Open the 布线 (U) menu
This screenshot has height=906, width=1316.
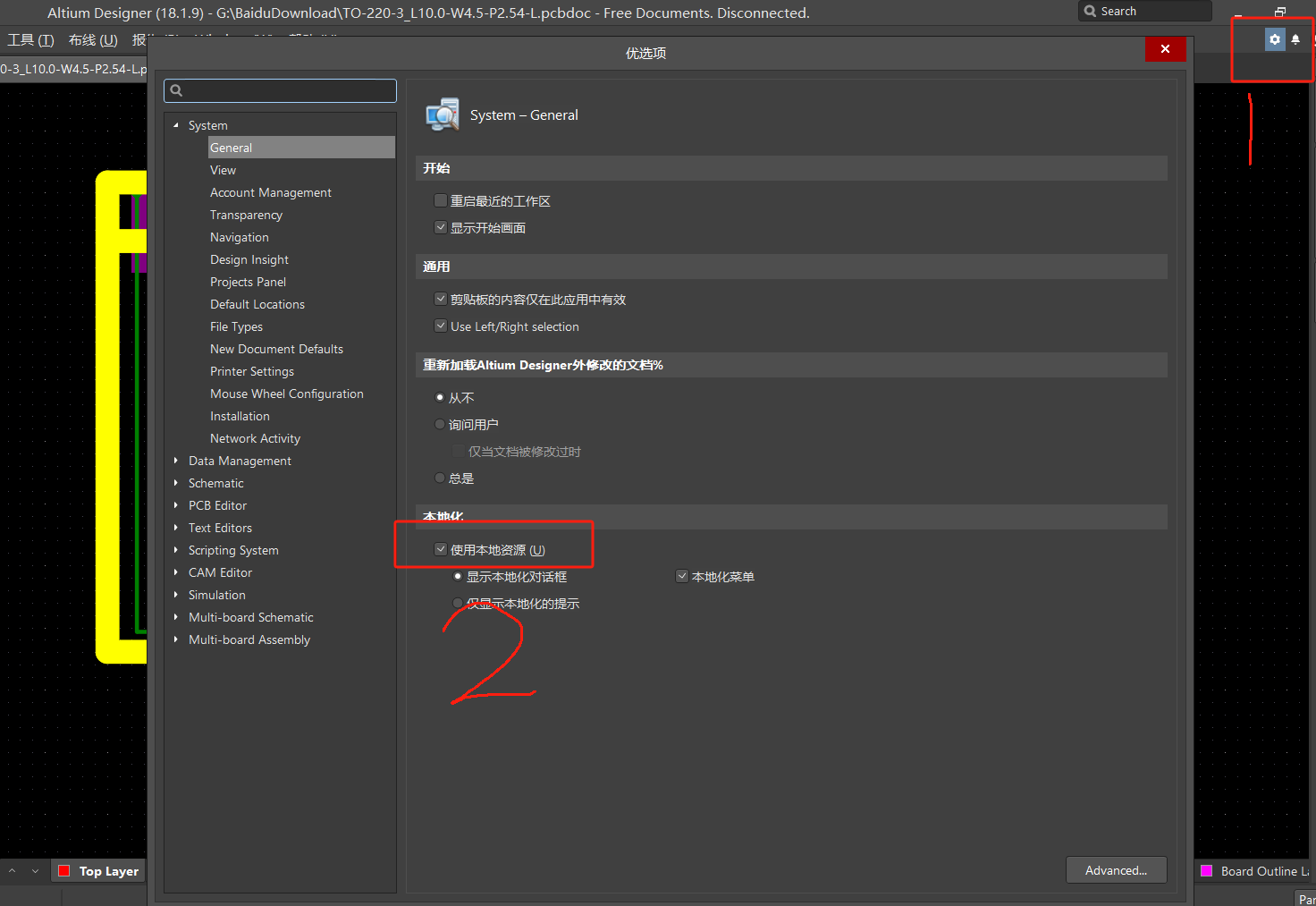93,40
